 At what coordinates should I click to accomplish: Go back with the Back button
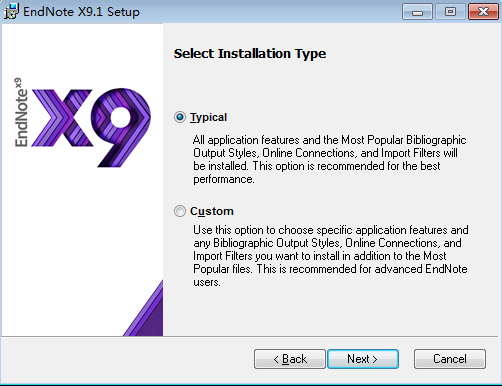point(290,359)
